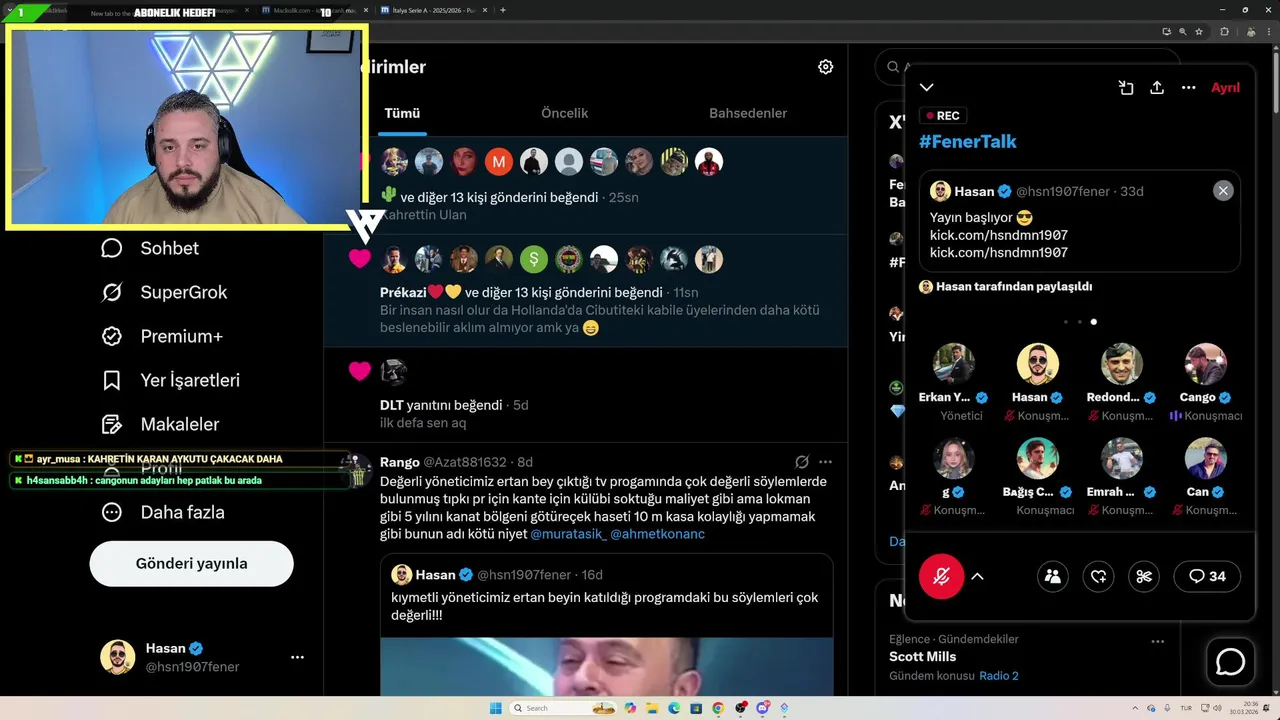The image size is (1280, 720).
Task: Toggle the red microphone mute button
Action: (941, 576)
